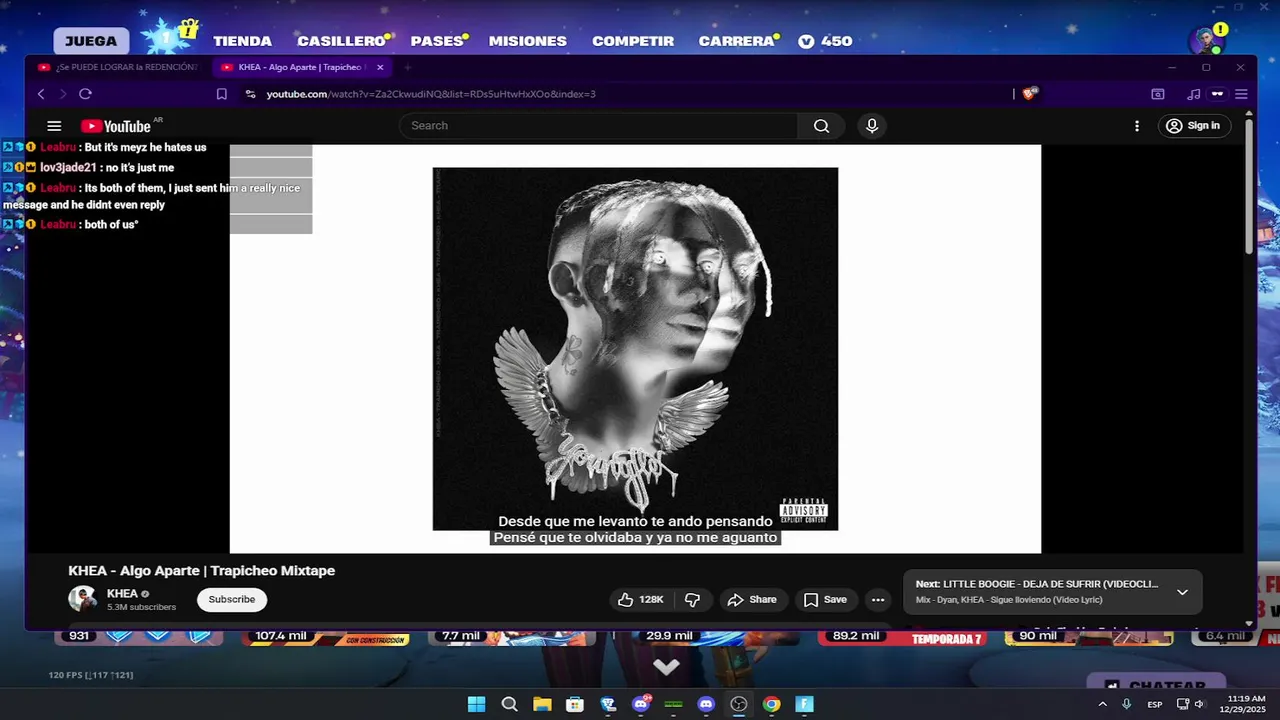Click the YouTube search input field
The image size is (1280, 720).
pyautogui.click(x=598, y=126)
